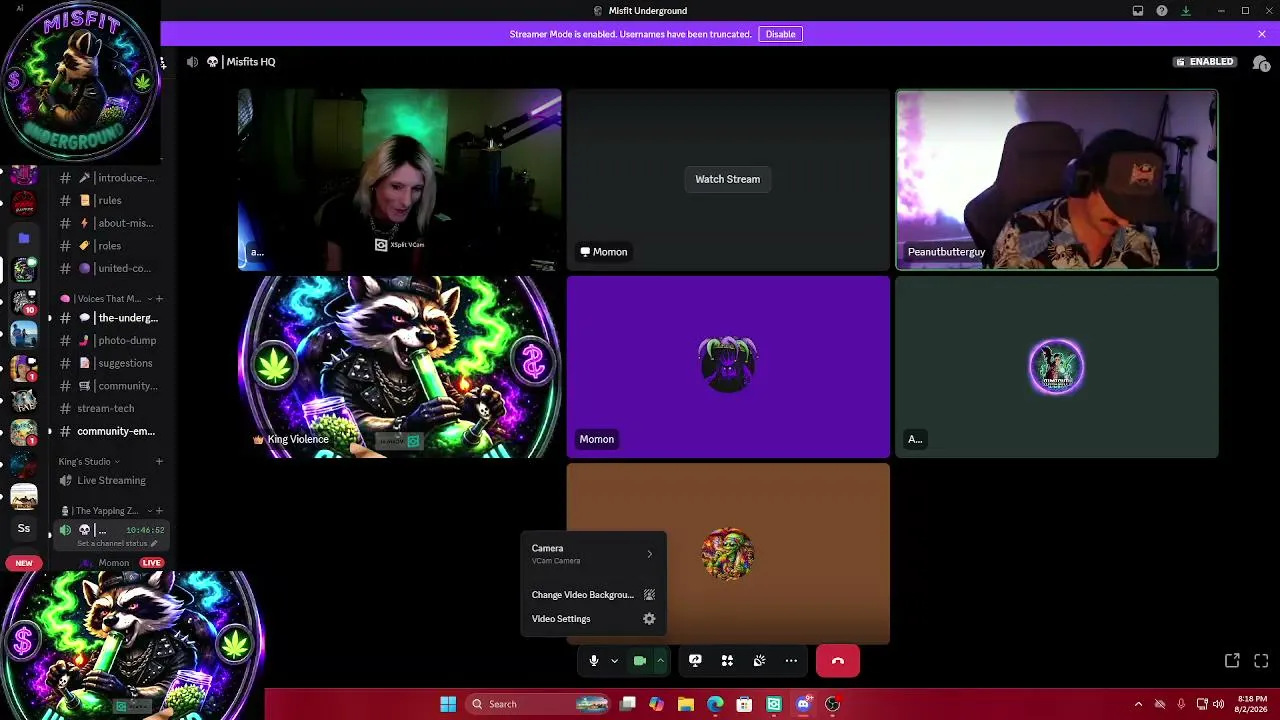The width and height of the screenshot is (1280, 720).
Task: Enter full screen call view
Action: pyautogui.click(x=1261, y=661)
